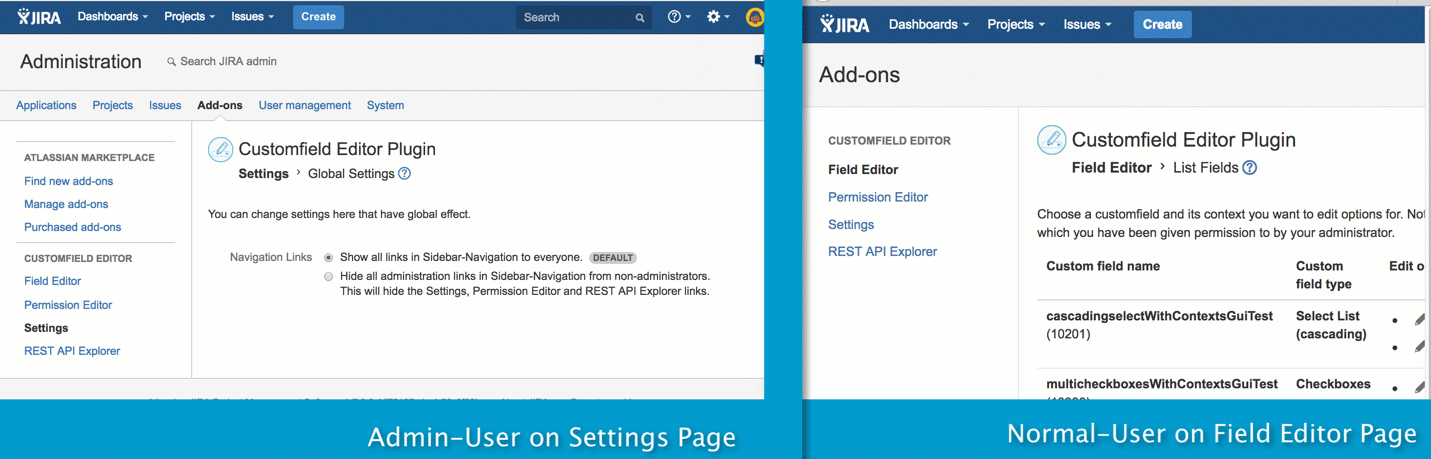Open Dashboards dropdown in admin window
The image size is (1431, 459).
pos(113,17)
